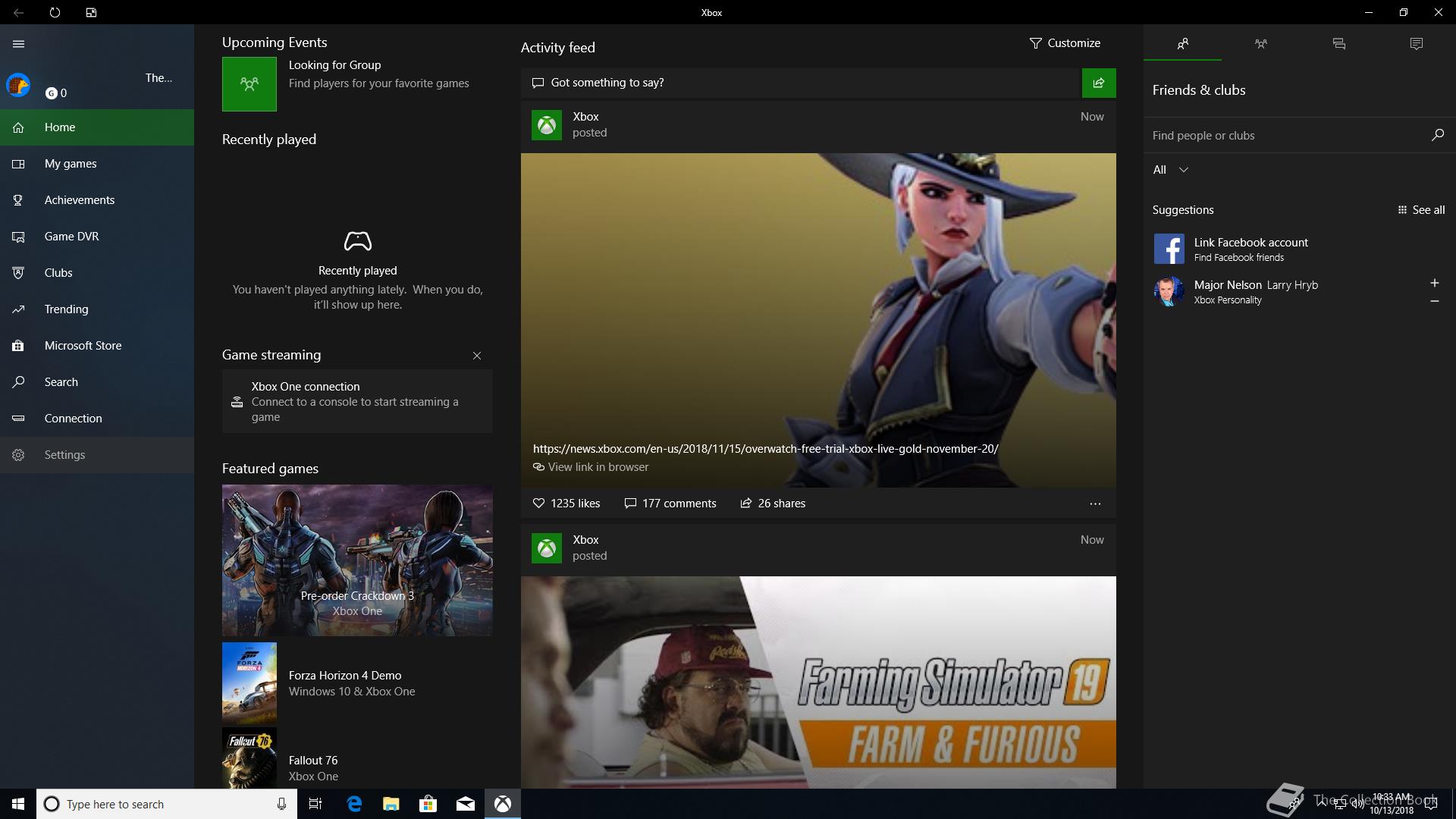The width and height of the screenshot is (1456, 819).
Task: Open the Overwatch news article URL
Action: tap(765, 449)
